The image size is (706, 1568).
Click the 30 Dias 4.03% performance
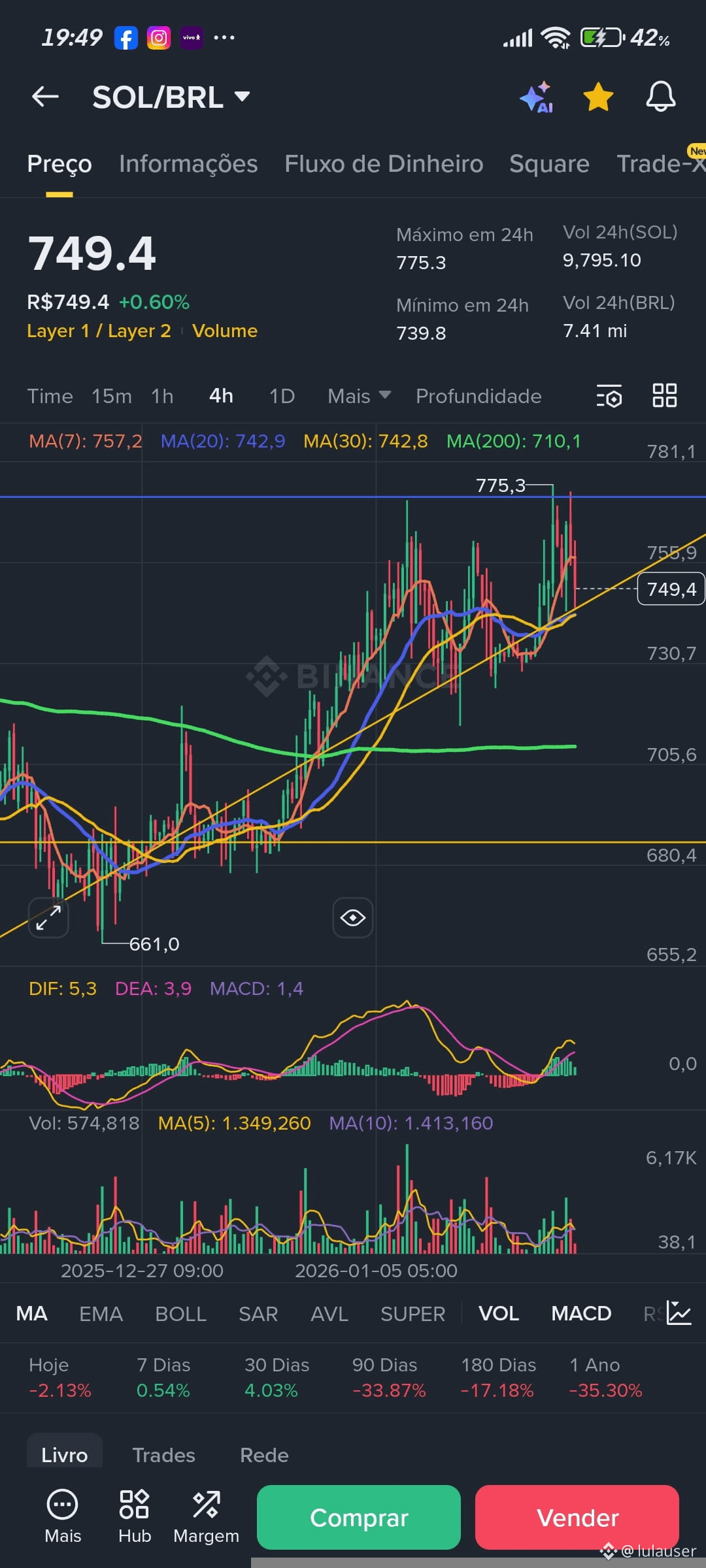[277, 1378]
